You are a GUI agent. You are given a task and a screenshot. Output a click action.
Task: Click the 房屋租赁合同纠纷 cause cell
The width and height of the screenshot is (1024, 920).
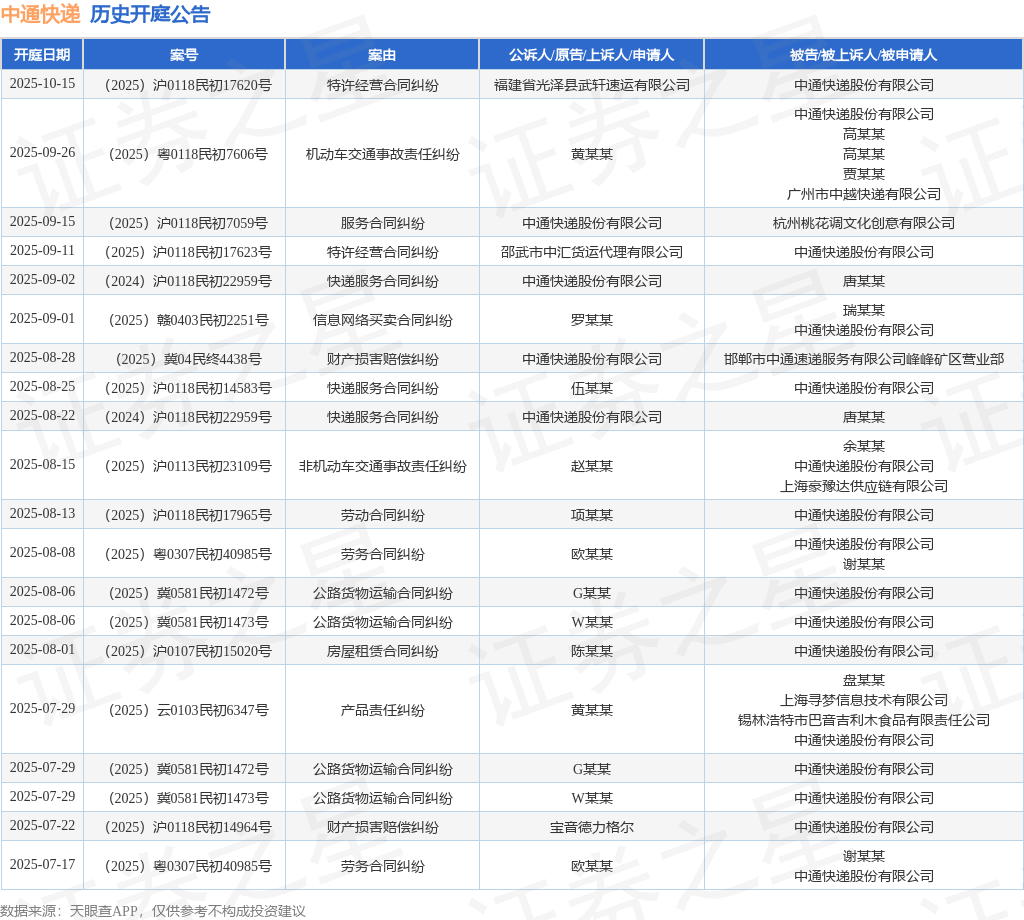click(x=382, y=651)
